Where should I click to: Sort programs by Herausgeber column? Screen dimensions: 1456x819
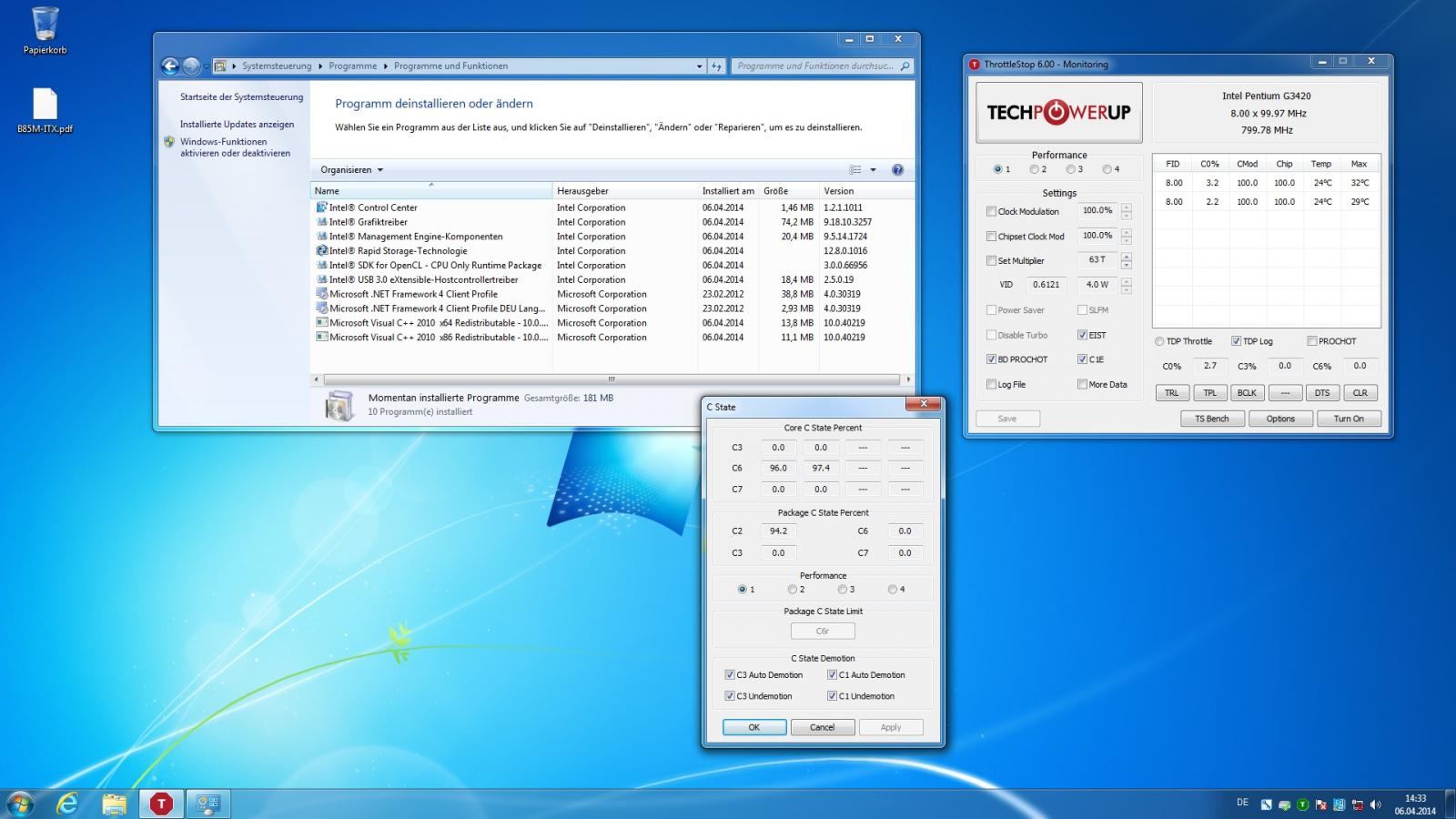625,191
